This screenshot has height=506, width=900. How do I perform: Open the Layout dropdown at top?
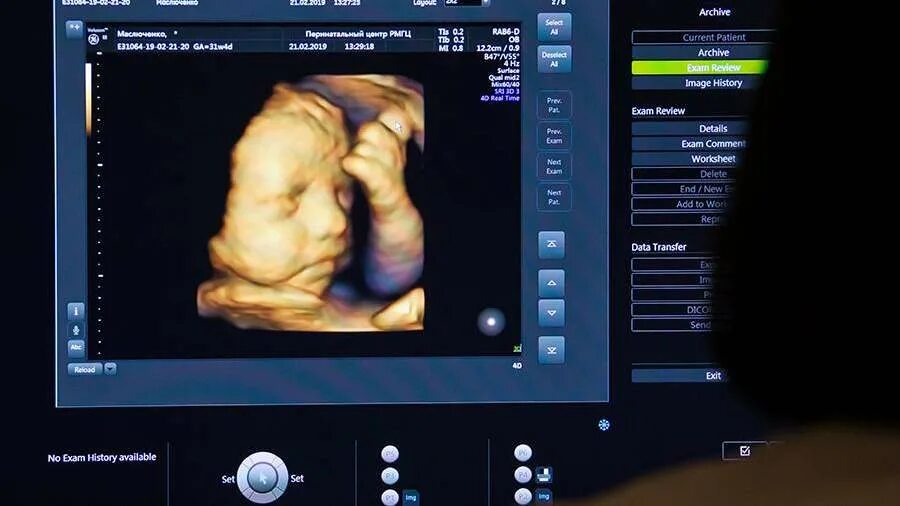tap(468, 3)
